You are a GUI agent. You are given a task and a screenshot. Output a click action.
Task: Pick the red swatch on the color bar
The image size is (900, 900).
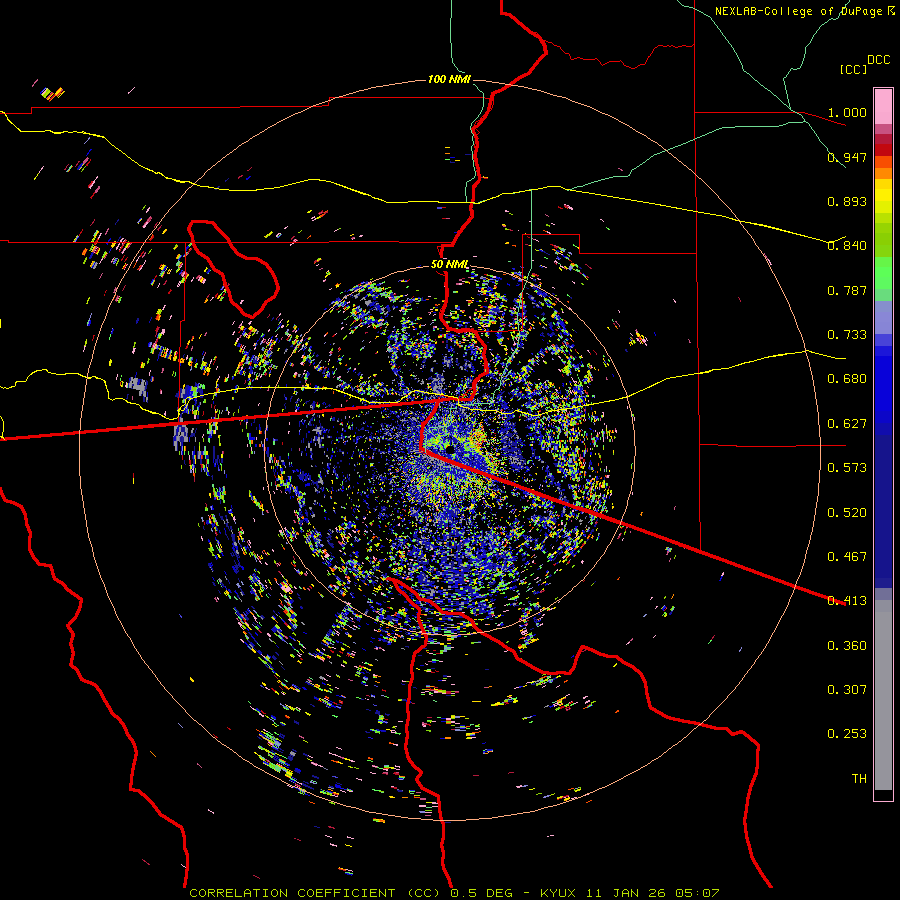click(x=883, y=150)
